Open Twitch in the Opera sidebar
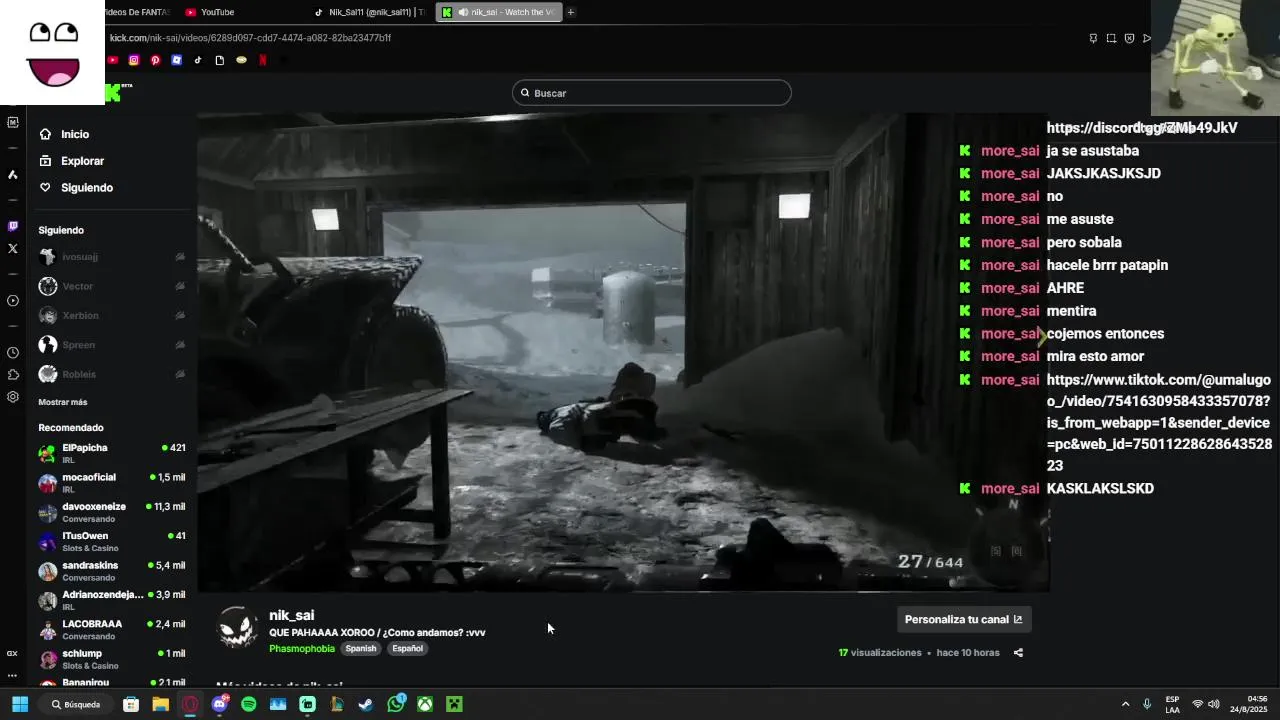1280x720 pixels. pos(12,227)
